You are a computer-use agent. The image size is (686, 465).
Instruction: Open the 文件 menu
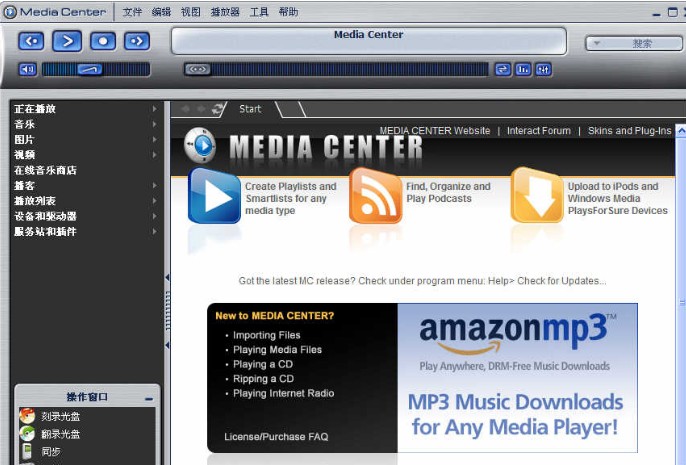pos(132,12)
